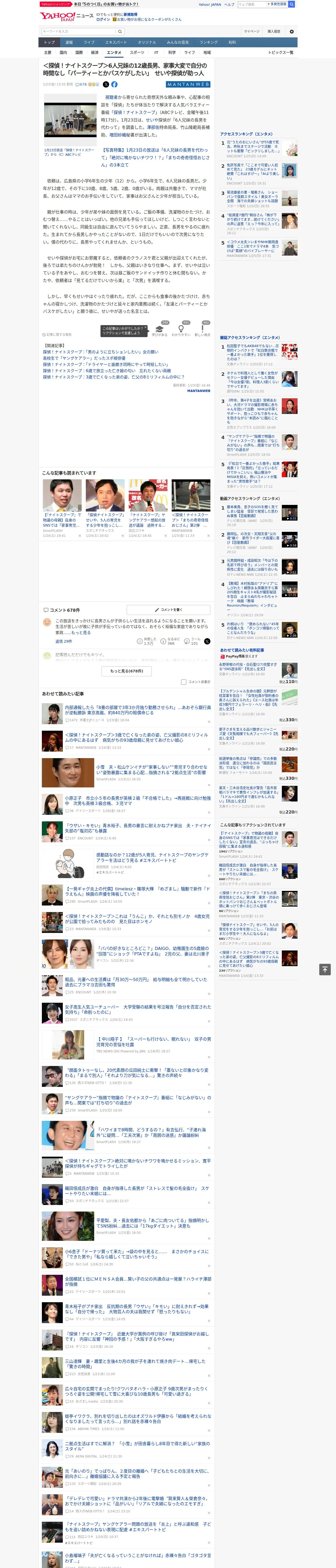Open the 多発性骨髄 search suggestion dropdown

click(x=277, y=4)
